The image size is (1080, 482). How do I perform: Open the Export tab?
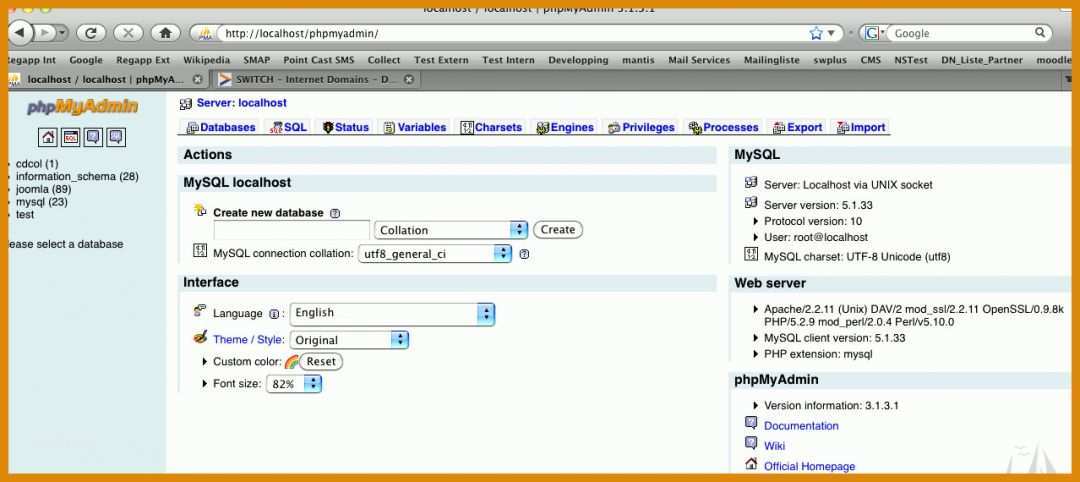pyautogui.click(x=798, y=127)
